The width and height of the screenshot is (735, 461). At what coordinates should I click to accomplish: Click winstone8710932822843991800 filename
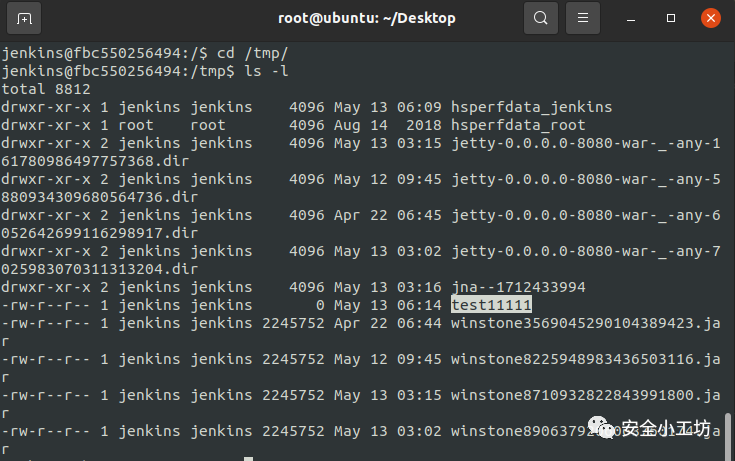click(585, 395)
